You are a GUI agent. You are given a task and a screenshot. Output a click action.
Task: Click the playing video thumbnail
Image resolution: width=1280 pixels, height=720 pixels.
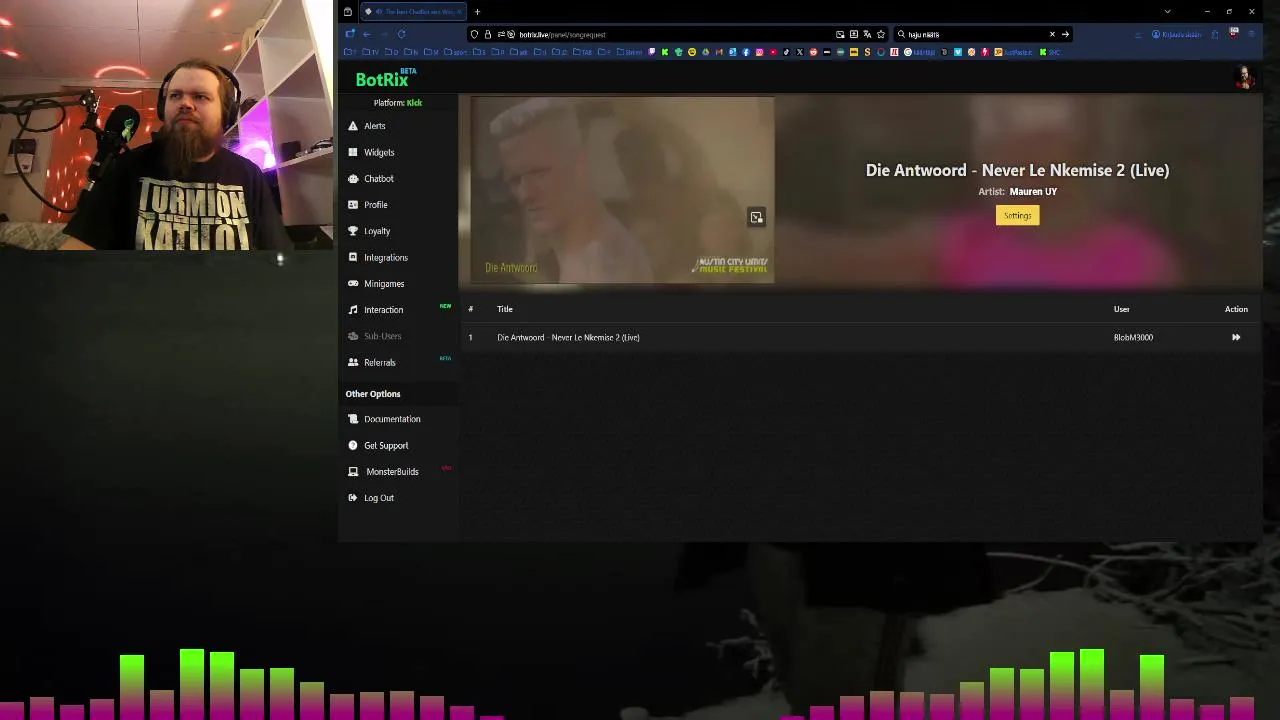pyautogui.click(x=622, y=190)
